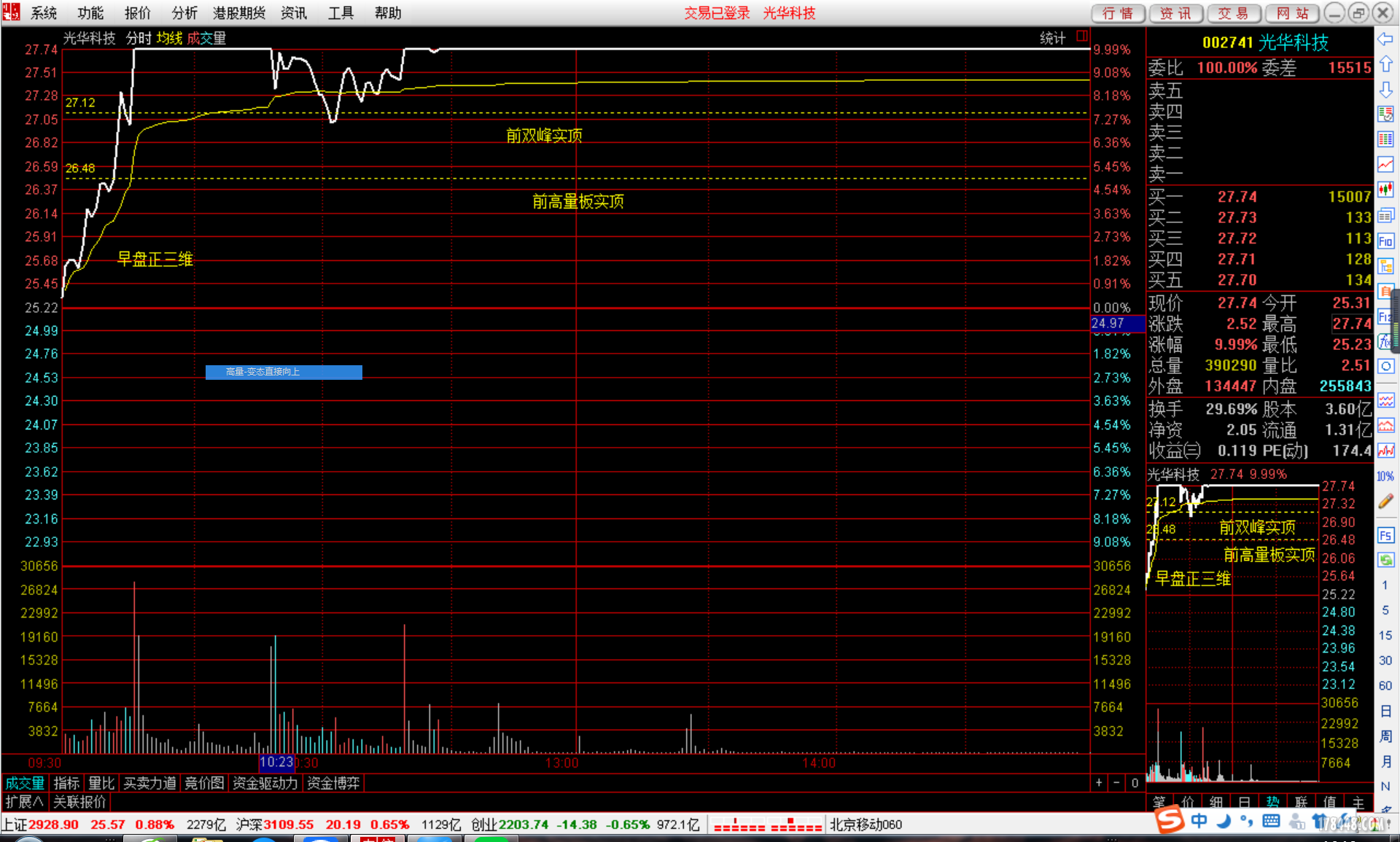
Task: Click 统计 link above the chart
Action: tap(1052, 37)
